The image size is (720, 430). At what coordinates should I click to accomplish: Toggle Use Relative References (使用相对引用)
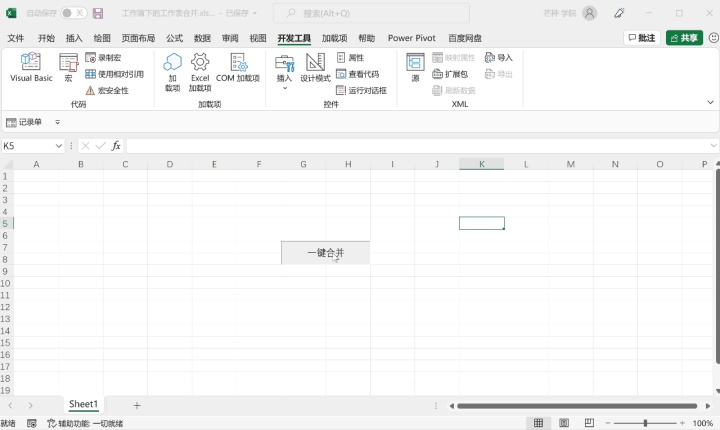pyautogui.click(x=114, y=74)
